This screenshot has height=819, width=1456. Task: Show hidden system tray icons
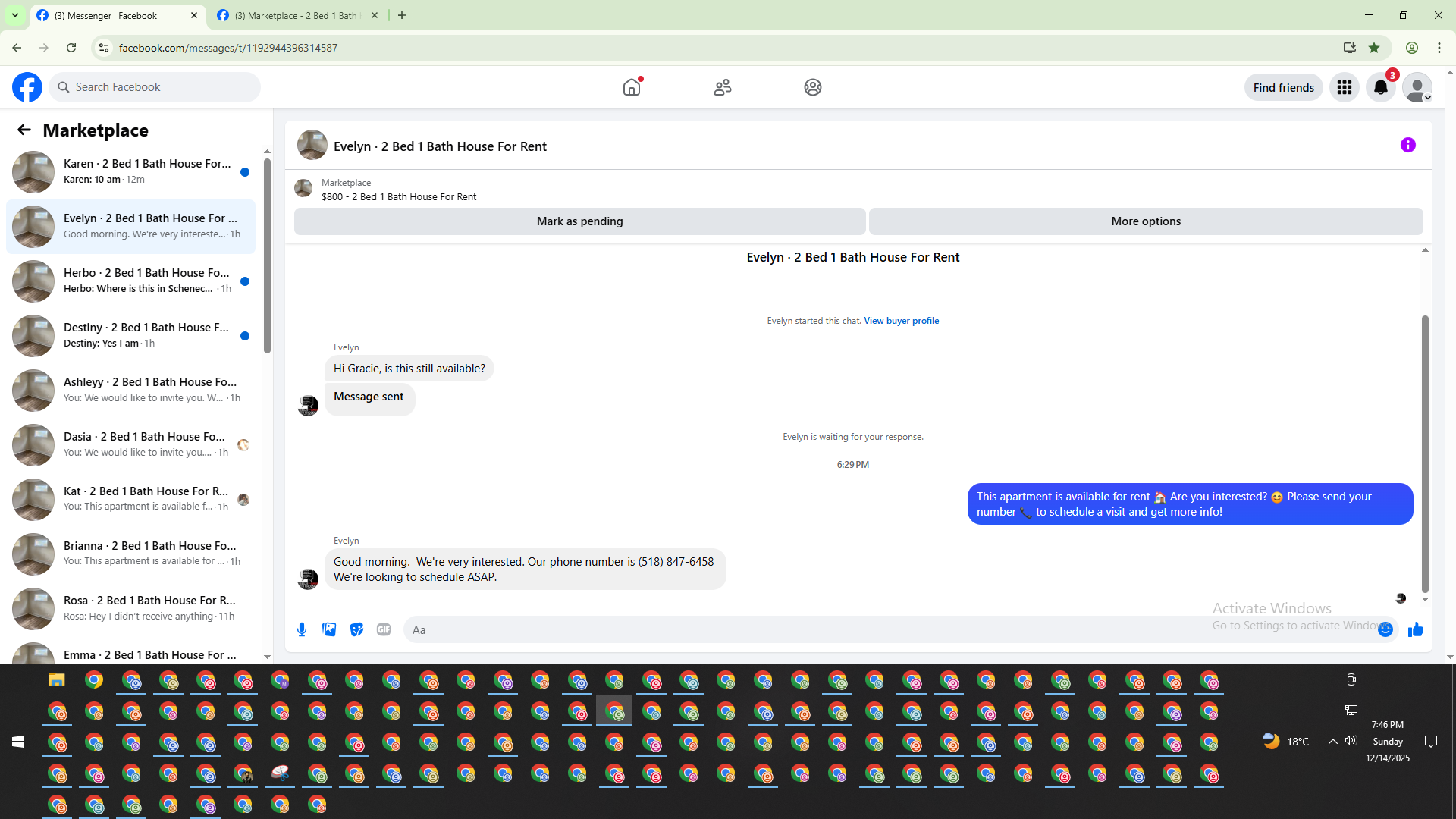pyautogui.click(x=1332, y=742)
